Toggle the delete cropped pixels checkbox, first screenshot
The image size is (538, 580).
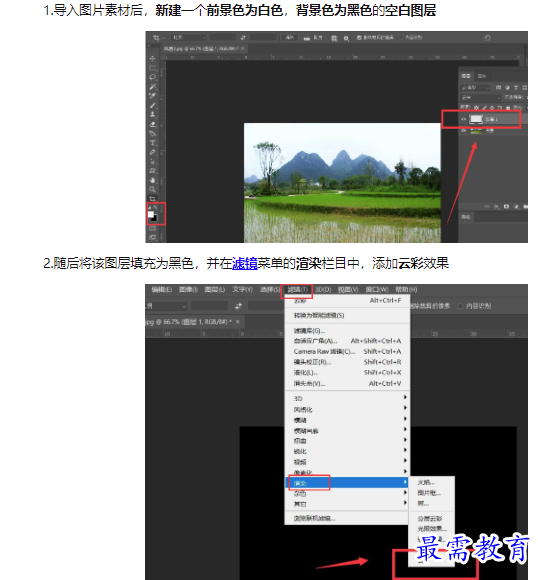pos(359,38)
